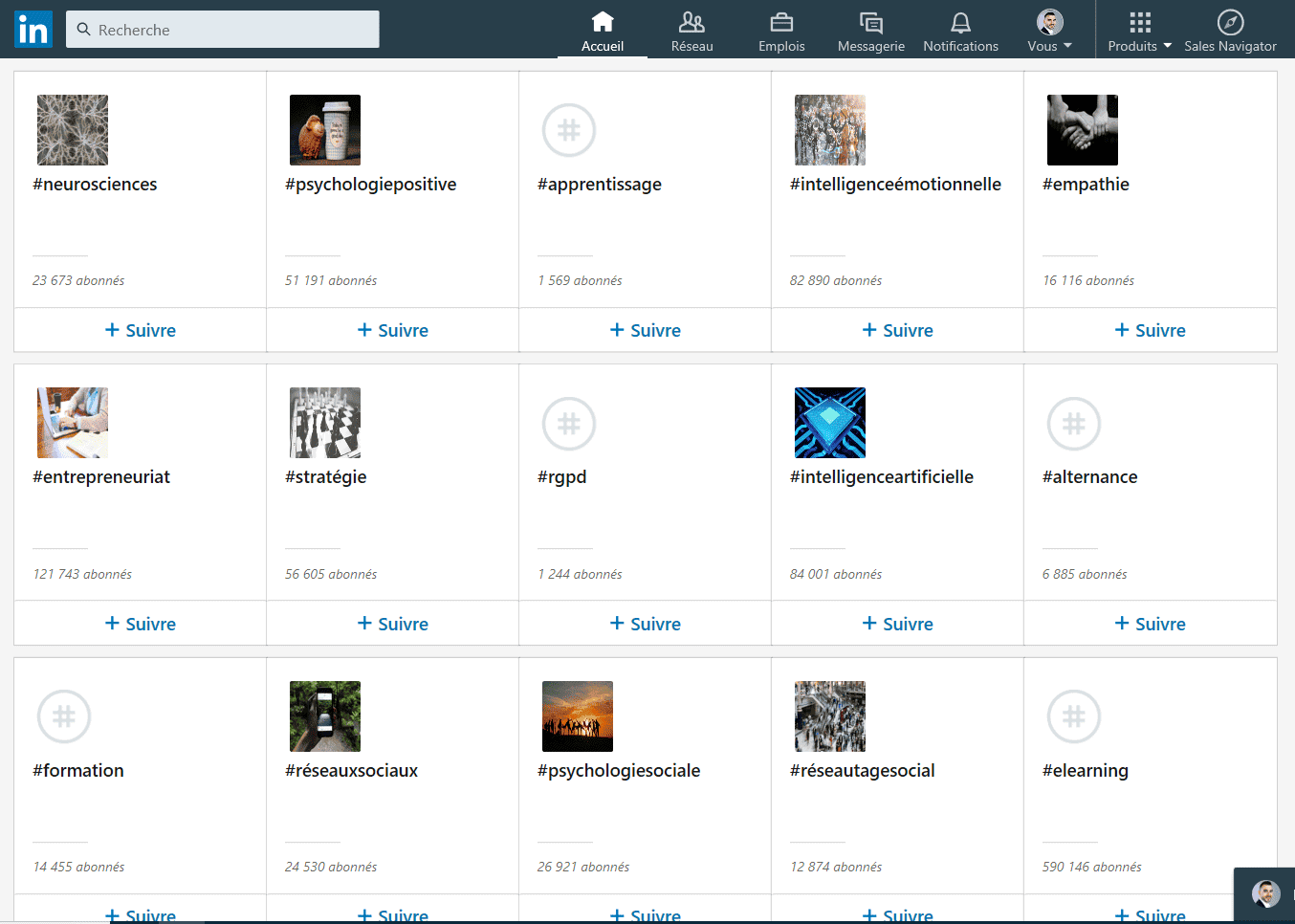Click the #apprentissage hashtag placeholder icon
The image size is (1295, 924).
coord(569,130)
